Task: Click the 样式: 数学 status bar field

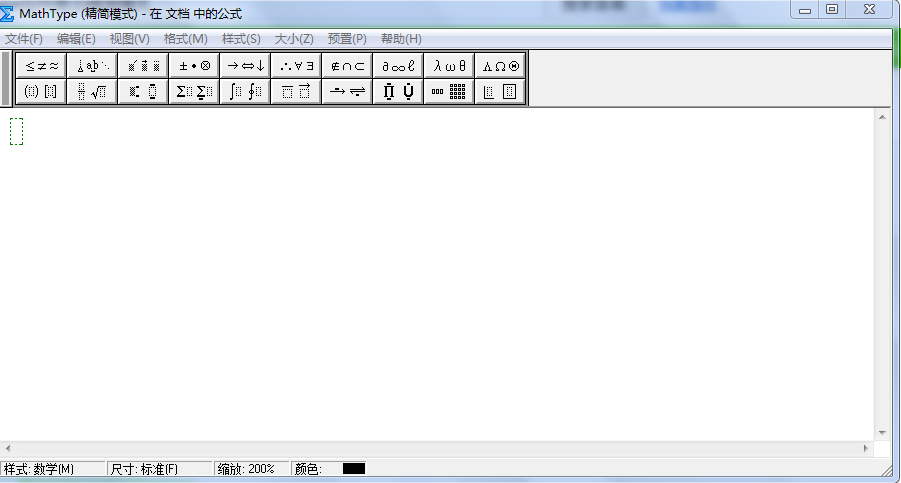Action: (x=52, y=469)
